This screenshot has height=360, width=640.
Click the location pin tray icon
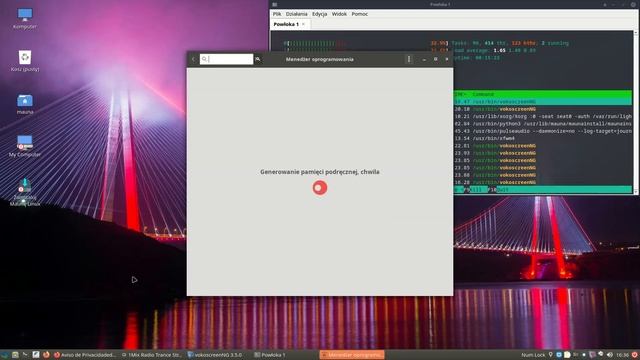[551, 355]
